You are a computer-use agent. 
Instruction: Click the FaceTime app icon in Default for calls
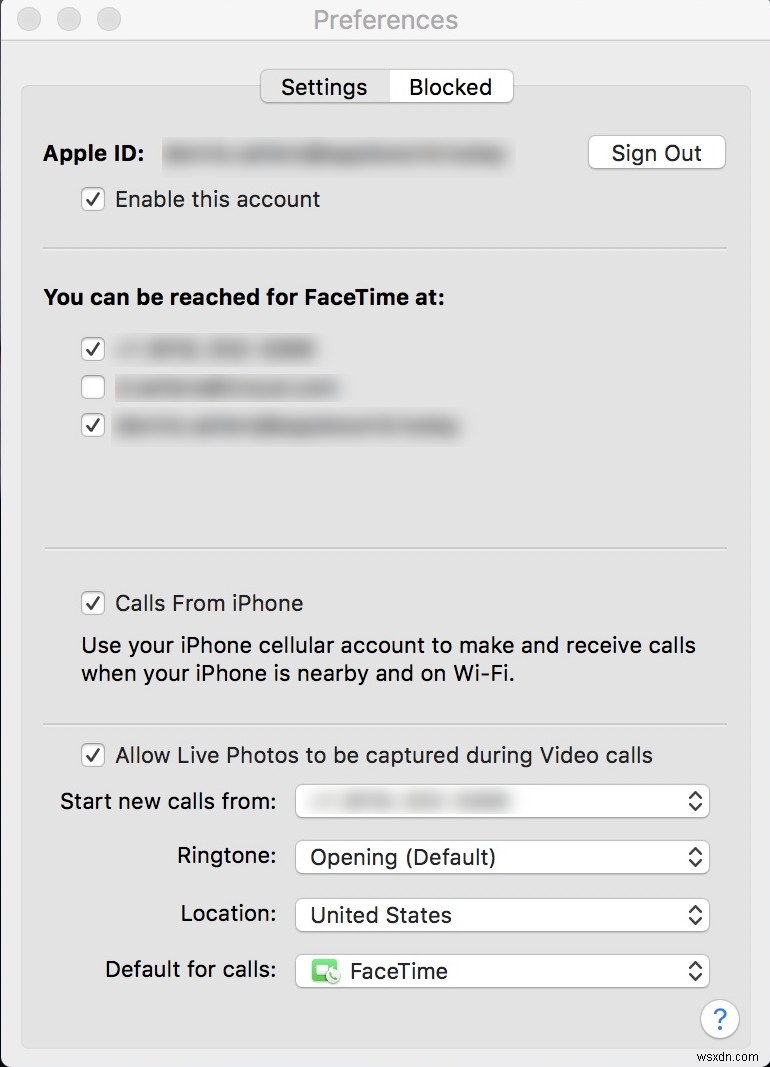[x=323, y=970]
